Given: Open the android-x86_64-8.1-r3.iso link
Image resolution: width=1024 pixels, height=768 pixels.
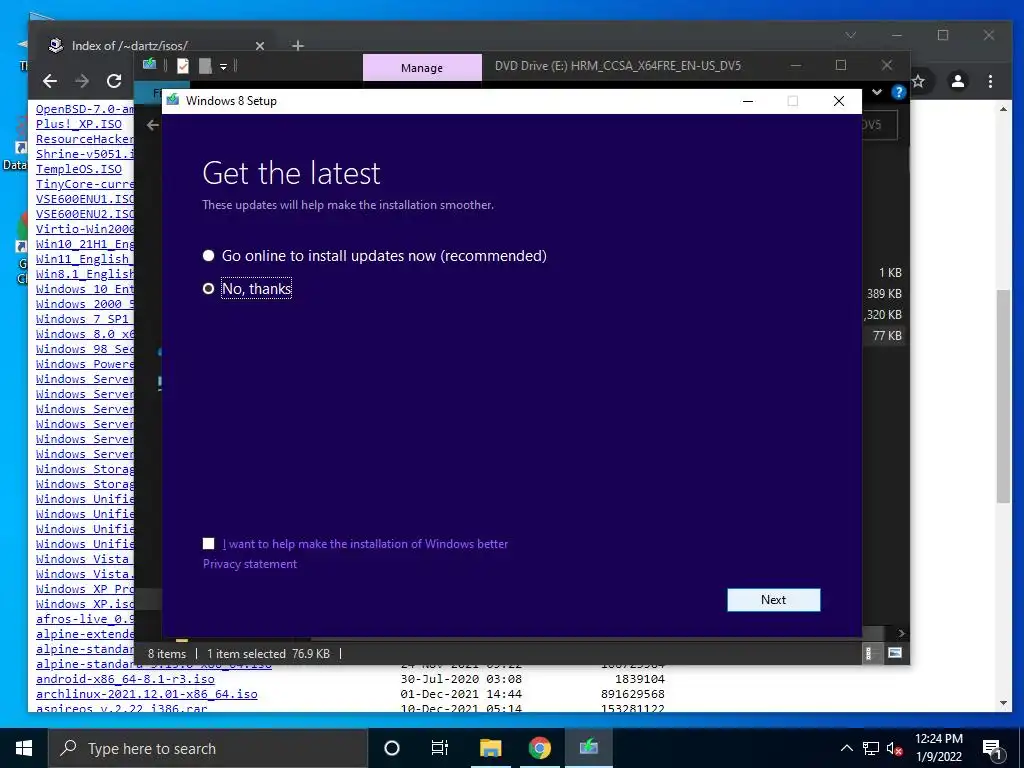Looking at the screenshot, I should click(125, 679).
